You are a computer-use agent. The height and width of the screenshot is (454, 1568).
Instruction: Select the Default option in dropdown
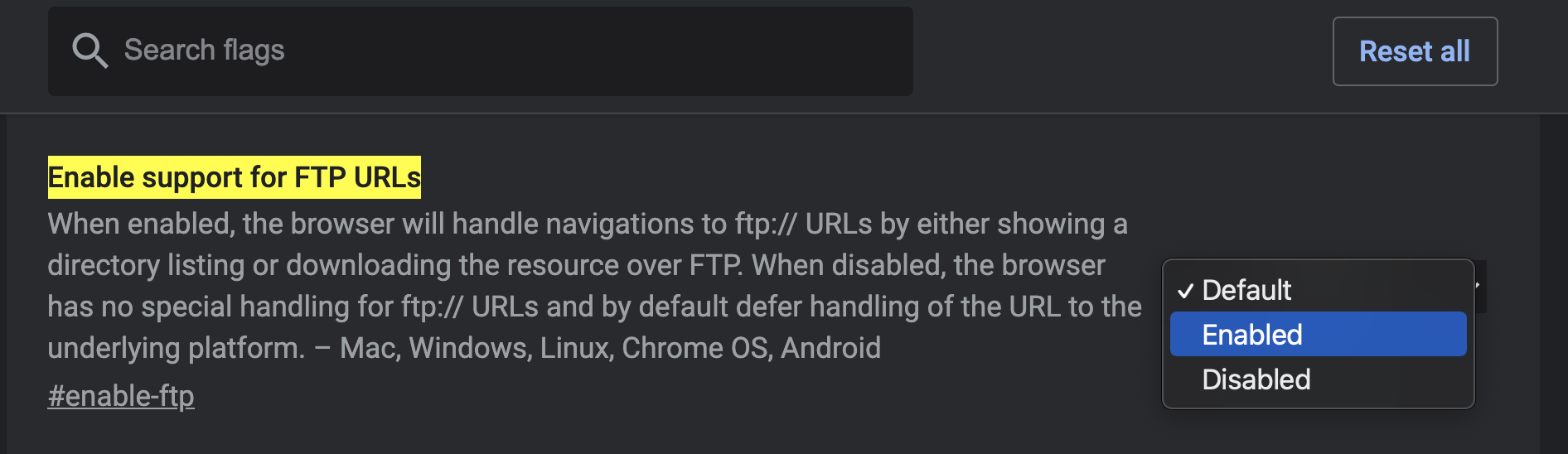1246,290
